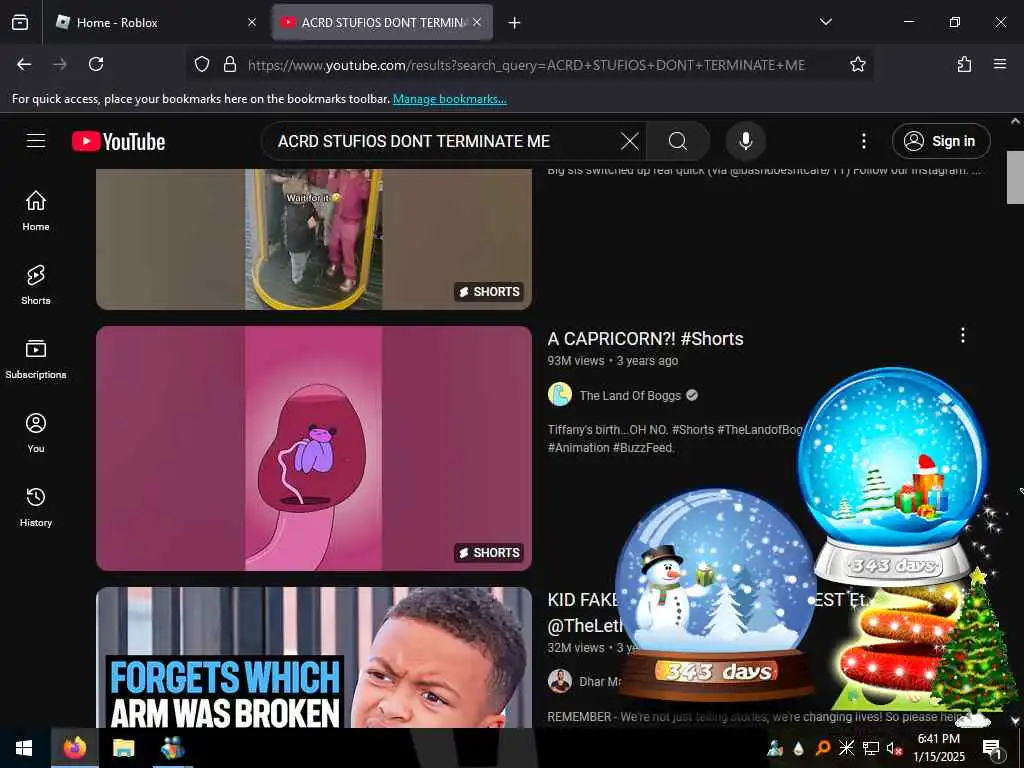Click the magnifier search button

[678, 141]
